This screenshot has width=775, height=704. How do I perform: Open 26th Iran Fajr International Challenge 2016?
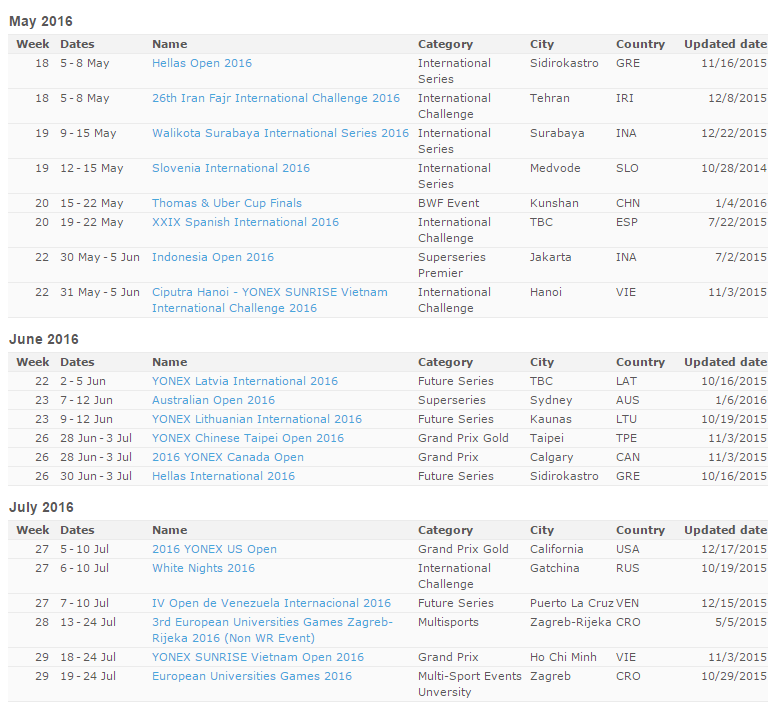276,98
